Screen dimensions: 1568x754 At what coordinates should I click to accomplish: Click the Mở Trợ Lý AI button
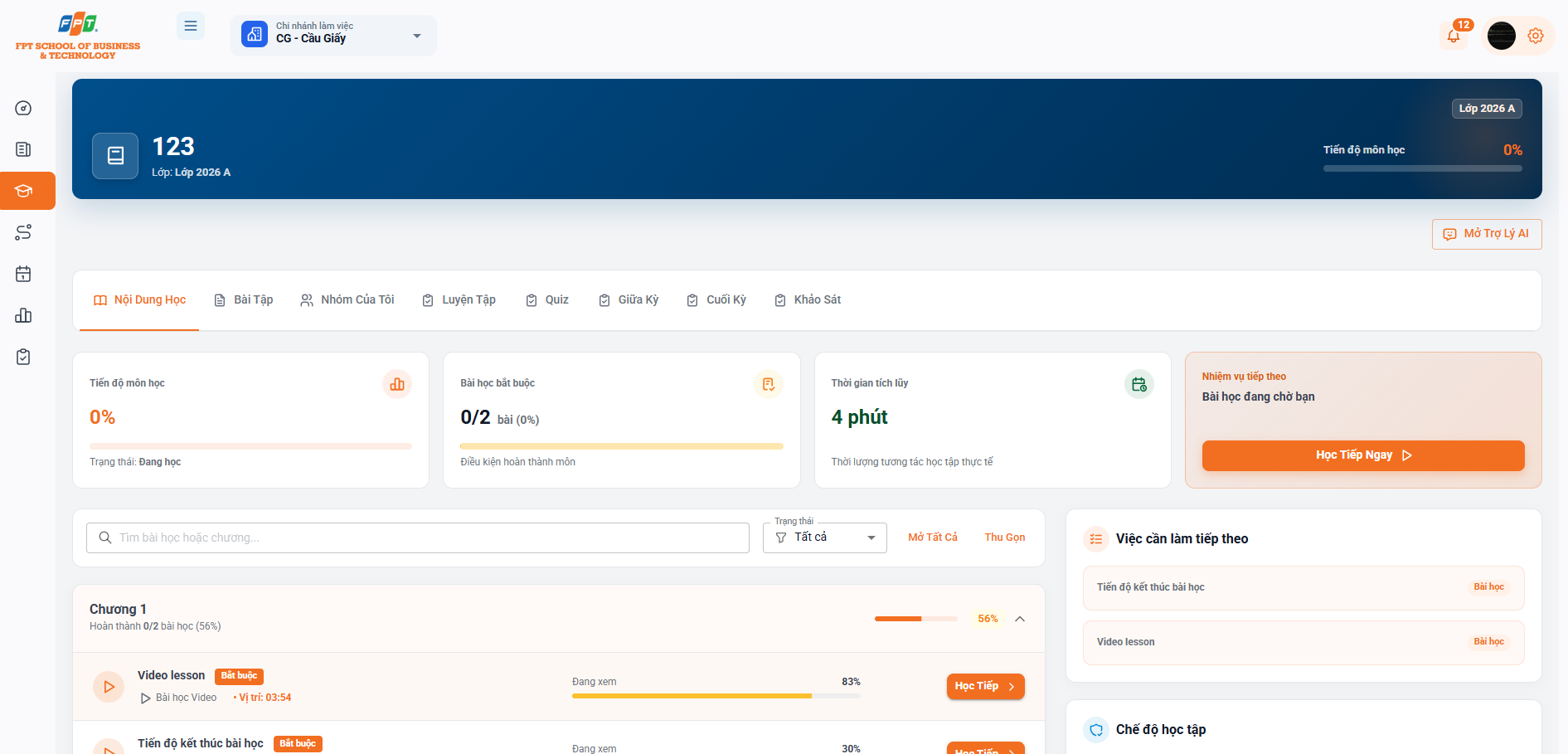tap(1487, 234)
